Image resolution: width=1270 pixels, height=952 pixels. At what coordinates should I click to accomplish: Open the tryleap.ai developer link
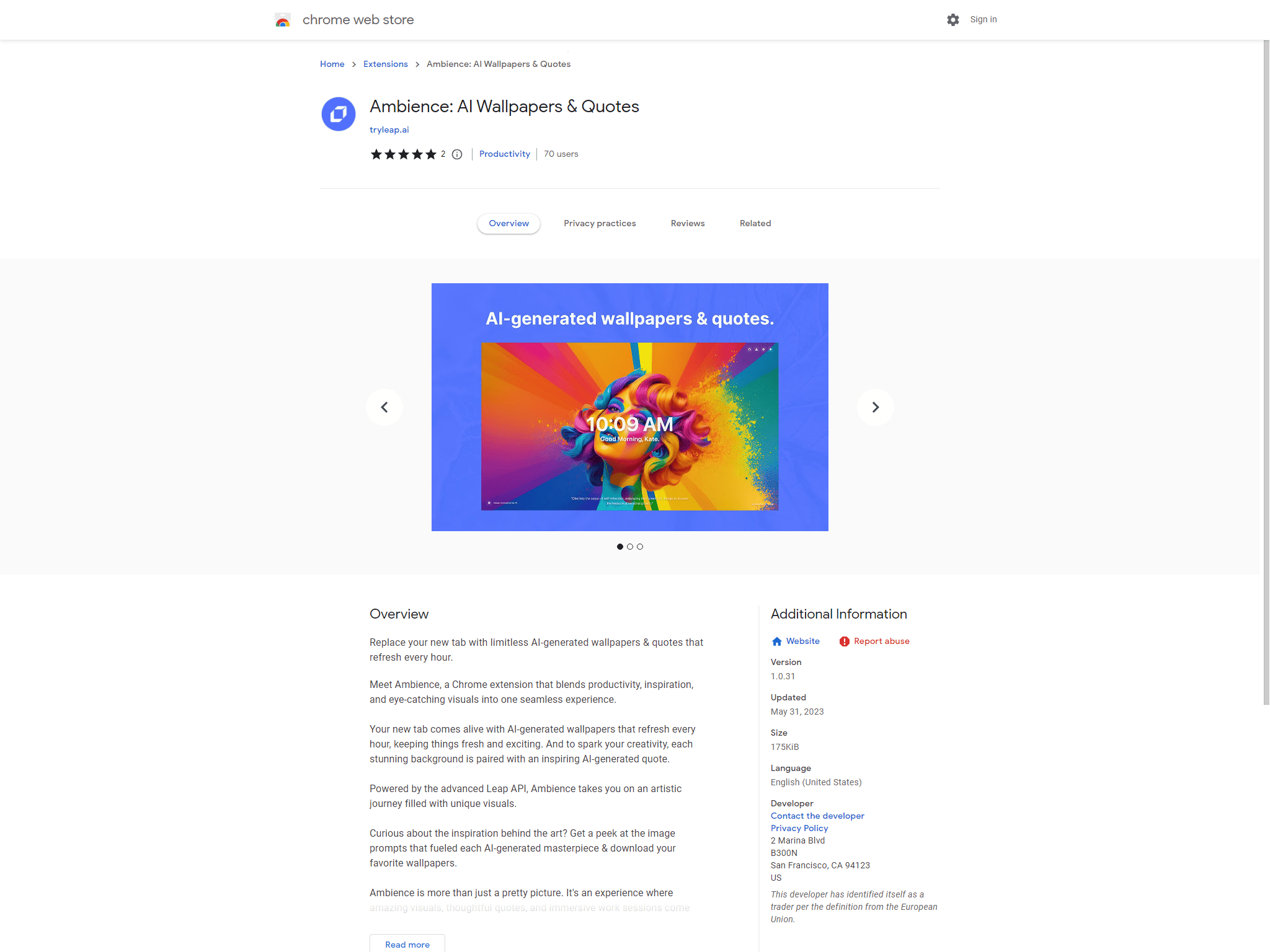click(x=389, y=130)
